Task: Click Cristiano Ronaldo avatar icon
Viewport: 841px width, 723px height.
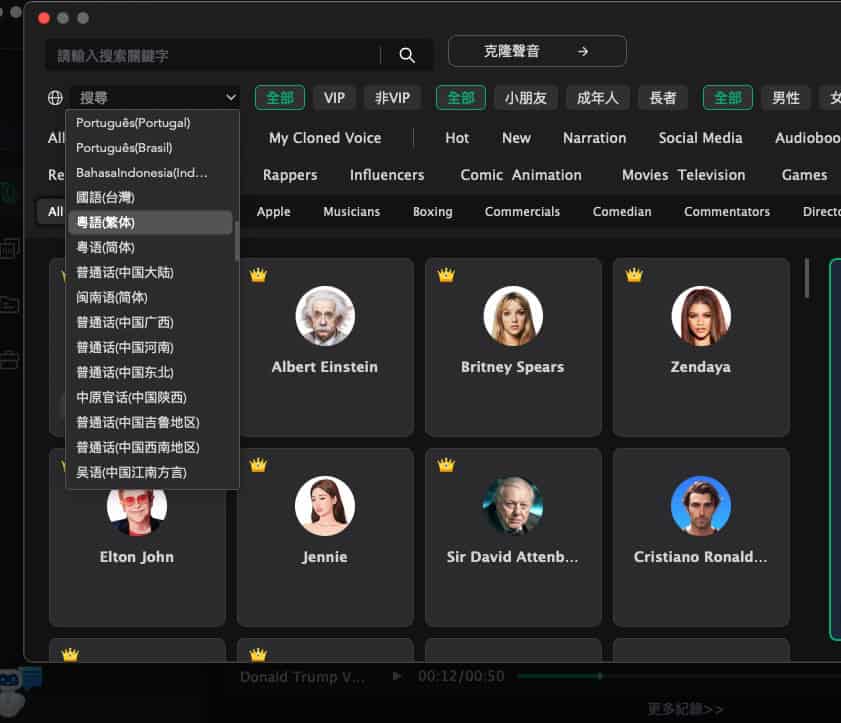Action: pos(700,506)
